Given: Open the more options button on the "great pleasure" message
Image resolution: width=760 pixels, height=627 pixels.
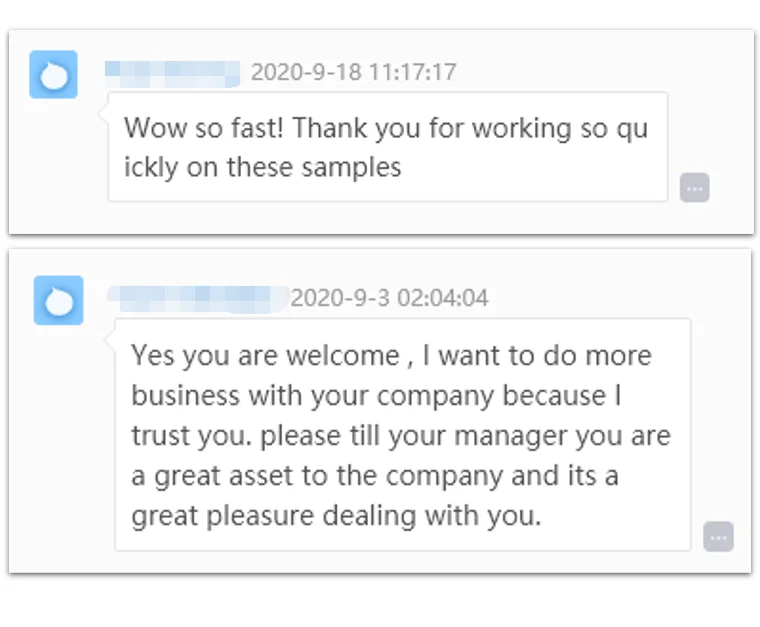Looking at the screenshot, I should click(718, 537).
